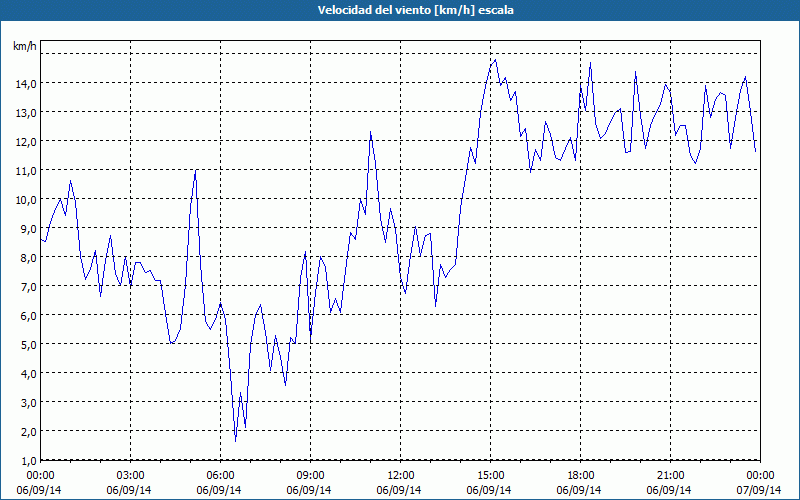Viewport: 800px width, 500px height.
Task: Click the "06/09/14" date under 21:00
Action: pos(669,490)
